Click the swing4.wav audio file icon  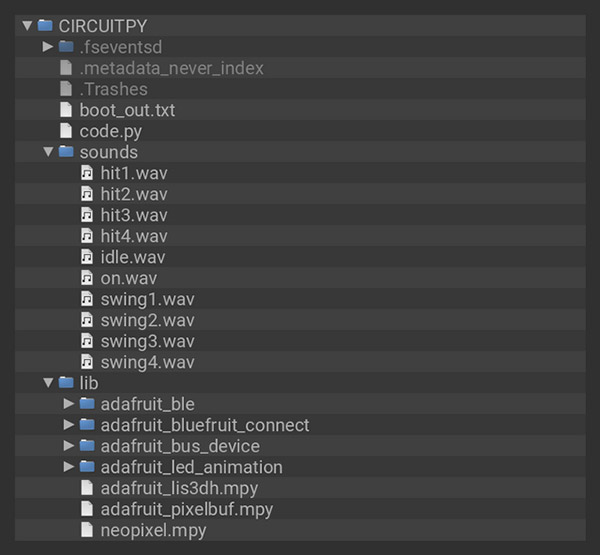click(x=87, y=362)
